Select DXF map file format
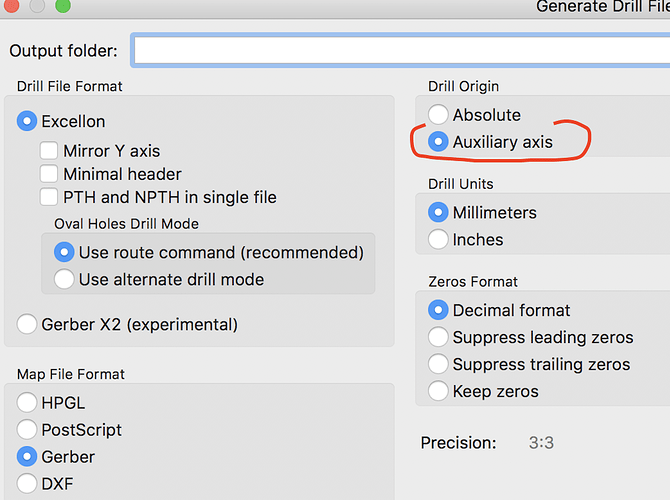 (28, 484)
